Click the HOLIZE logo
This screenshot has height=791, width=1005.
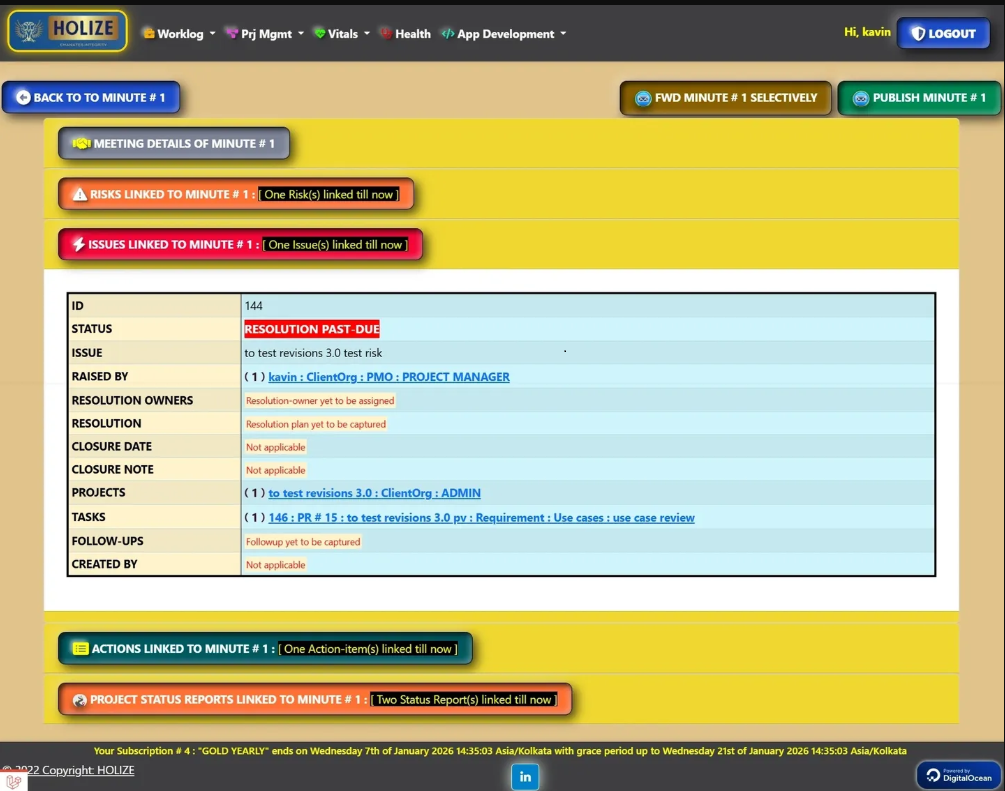tap(67, 31)
